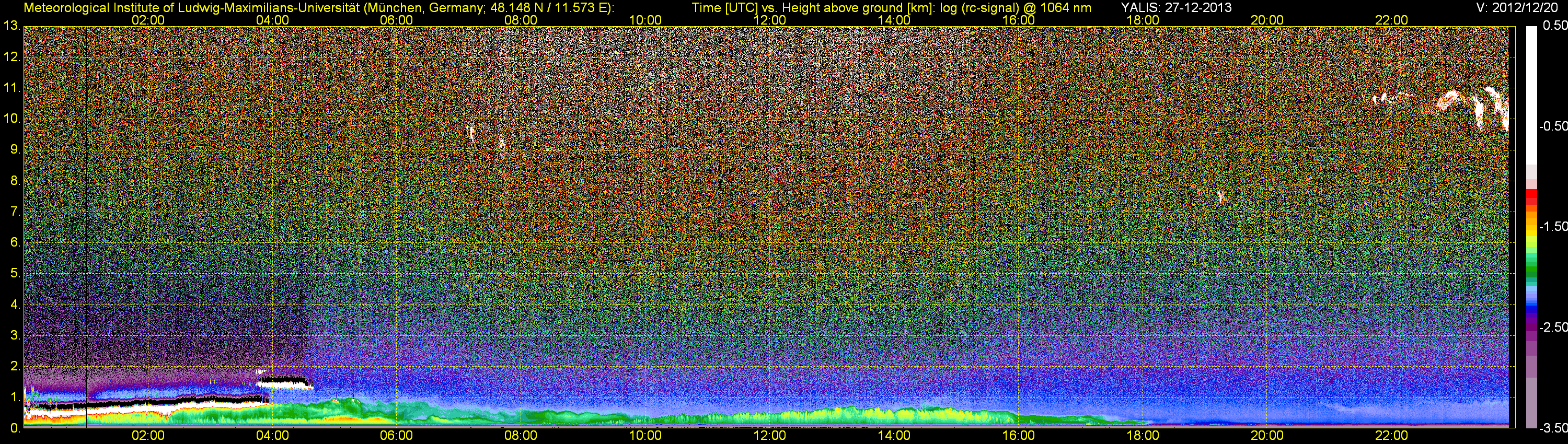Click the black-and-white cloud layer after 04:00
Viewport: 1568px width, 444px height.
(x=284, y=383)
